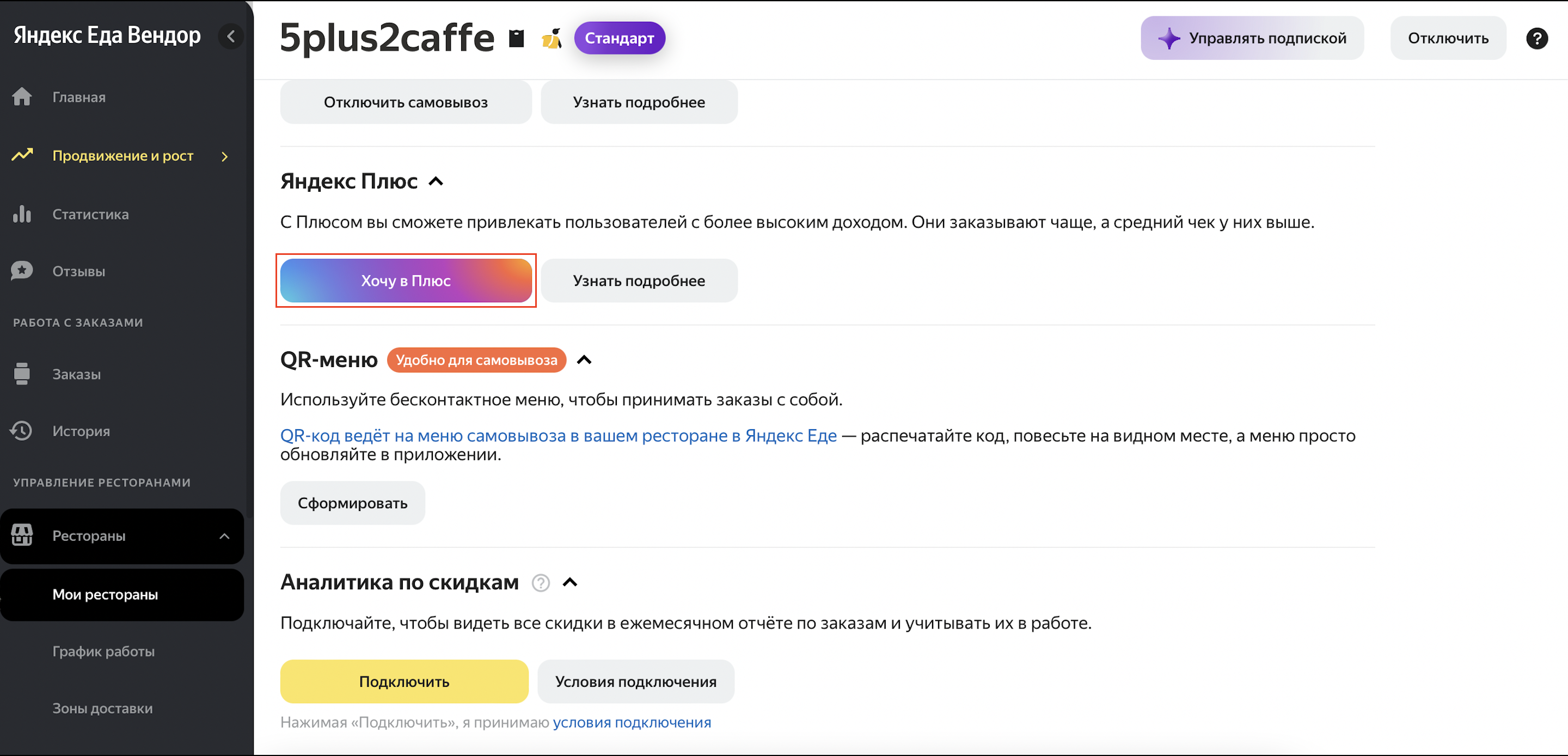Click the storefront icon next to Рестораны
Screen dimensions: 1568x756
pyautogui.click(x=22, y=535)
